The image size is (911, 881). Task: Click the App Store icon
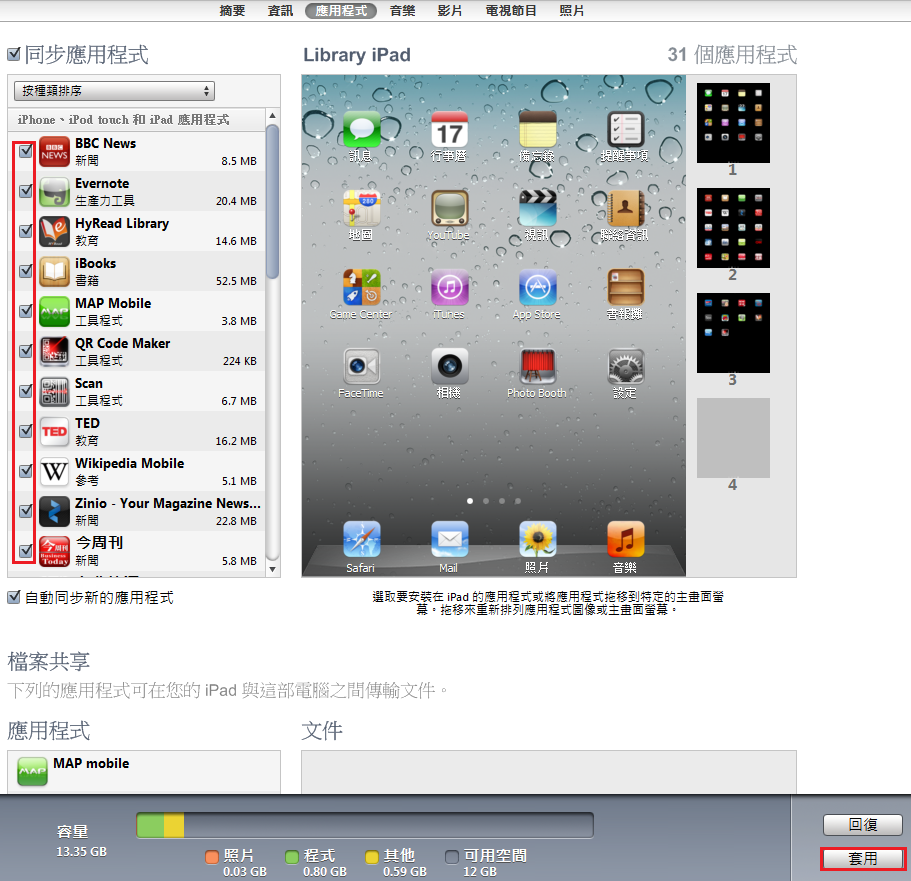click(537, 287)
